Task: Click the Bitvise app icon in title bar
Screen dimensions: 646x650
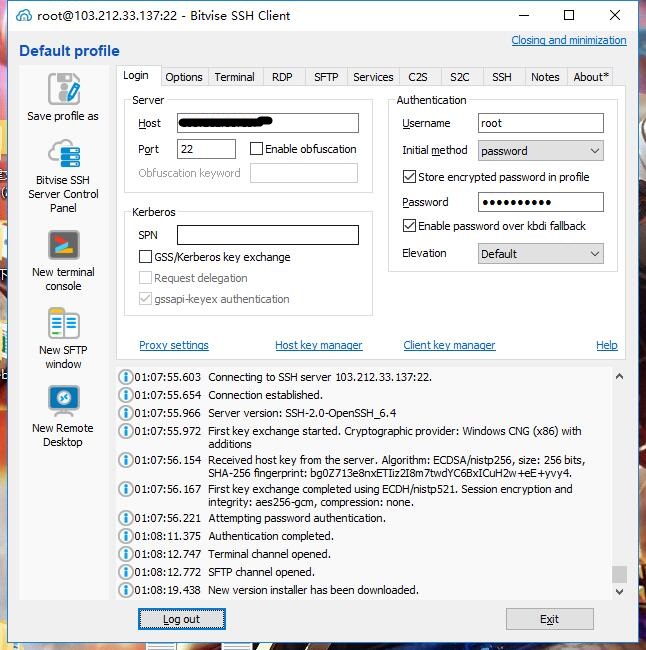Action: tap(19, 15)
